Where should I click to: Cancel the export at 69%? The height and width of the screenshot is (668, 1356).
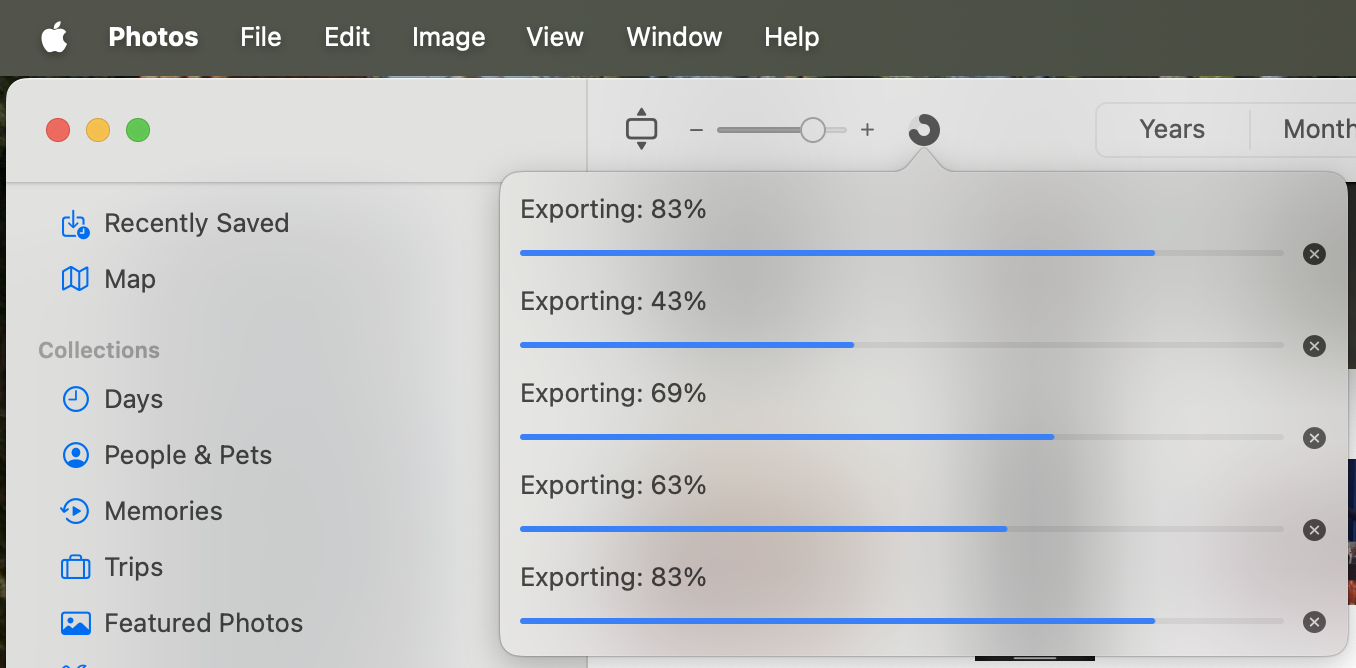point(1314,438)
